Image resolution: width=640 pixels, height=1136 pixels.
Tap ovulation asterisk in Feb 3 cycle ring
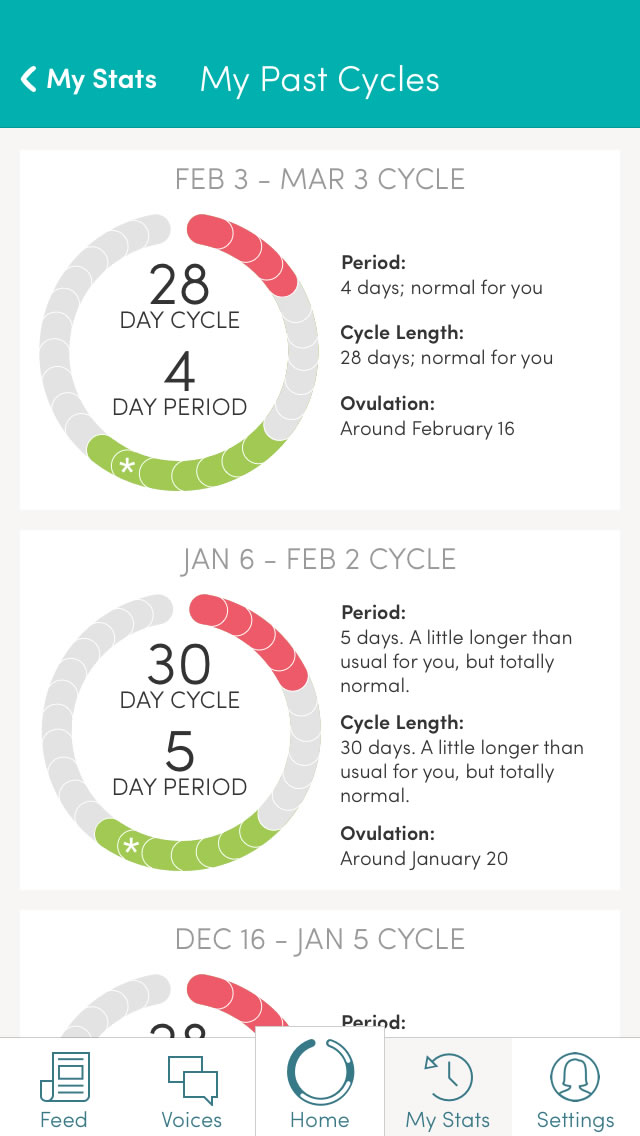[127, 466]
